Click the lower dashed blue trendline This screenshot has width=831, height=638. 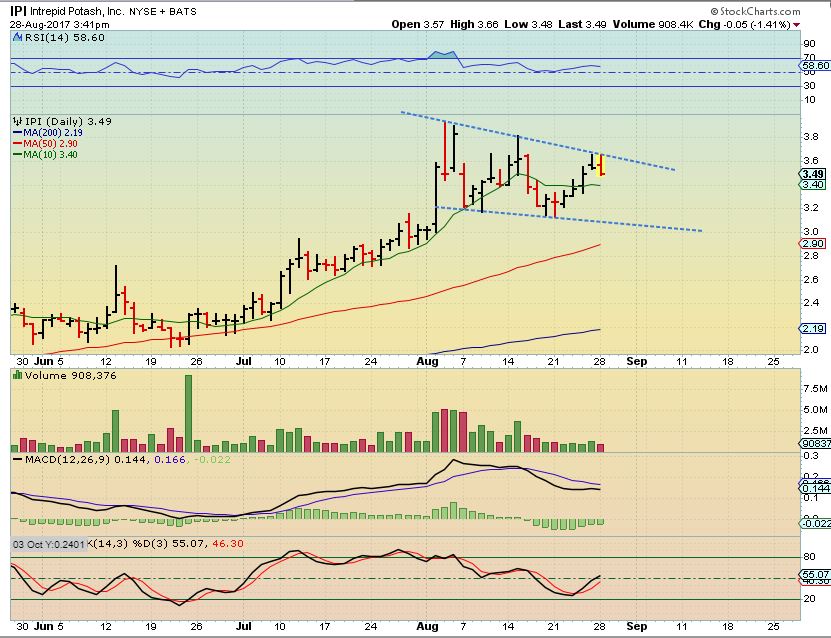[568, 219]
